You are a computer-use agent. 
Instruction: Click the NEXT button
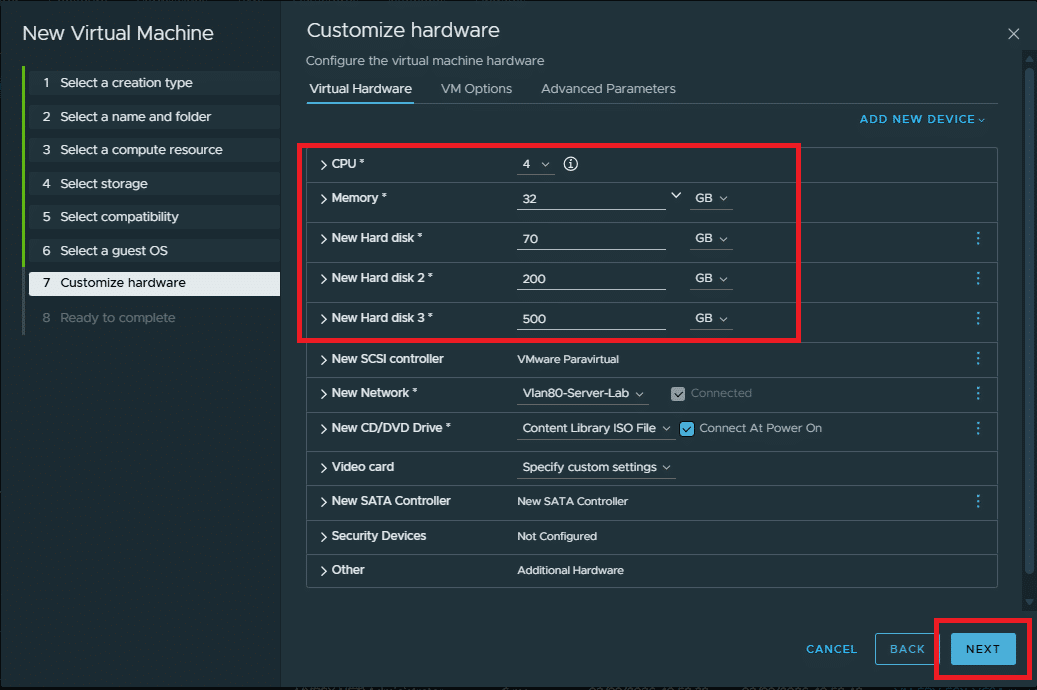coord(982,649)
